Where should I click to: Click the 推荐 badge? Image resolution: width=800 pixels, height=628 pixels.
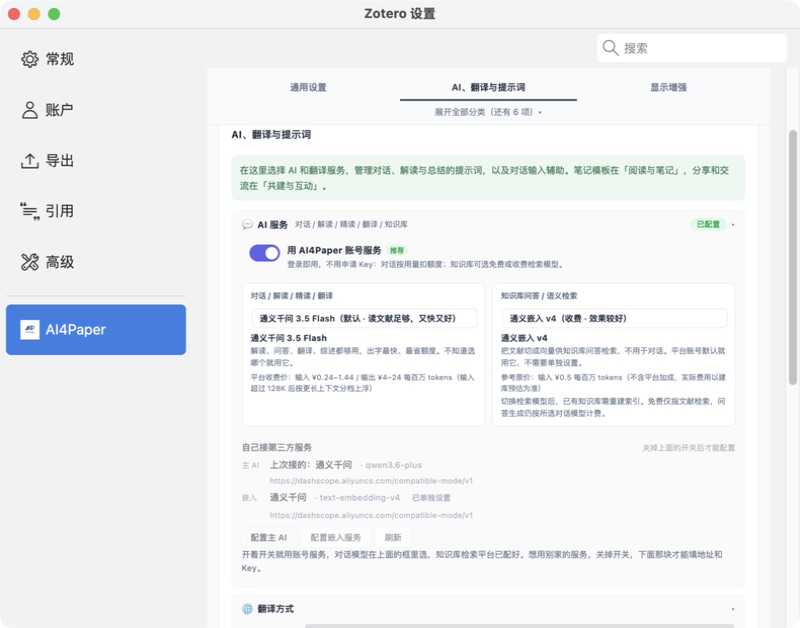[x=397, y=250]
